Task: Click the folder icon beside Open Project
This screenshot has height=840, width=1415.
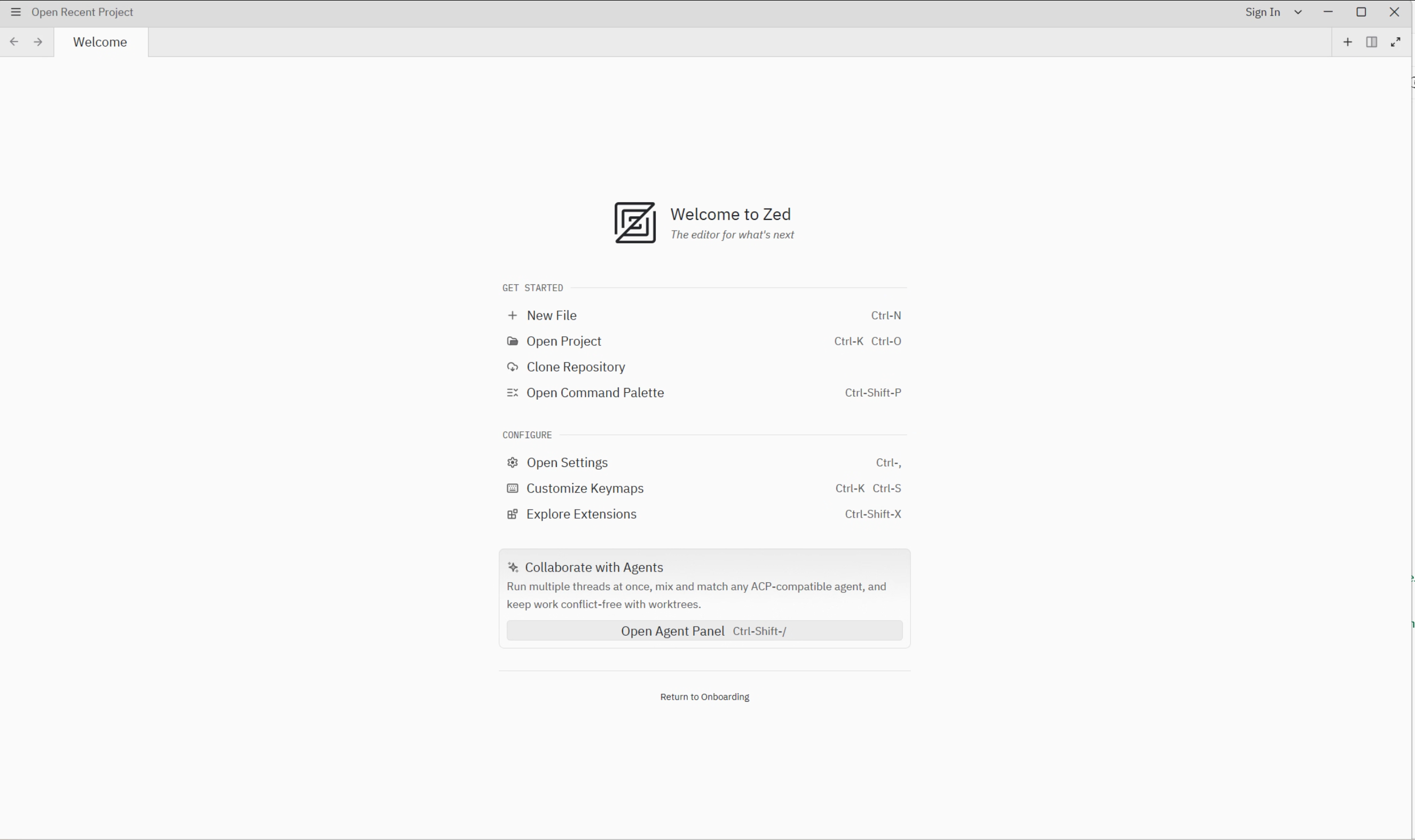Action: click(x=513, y=342)
